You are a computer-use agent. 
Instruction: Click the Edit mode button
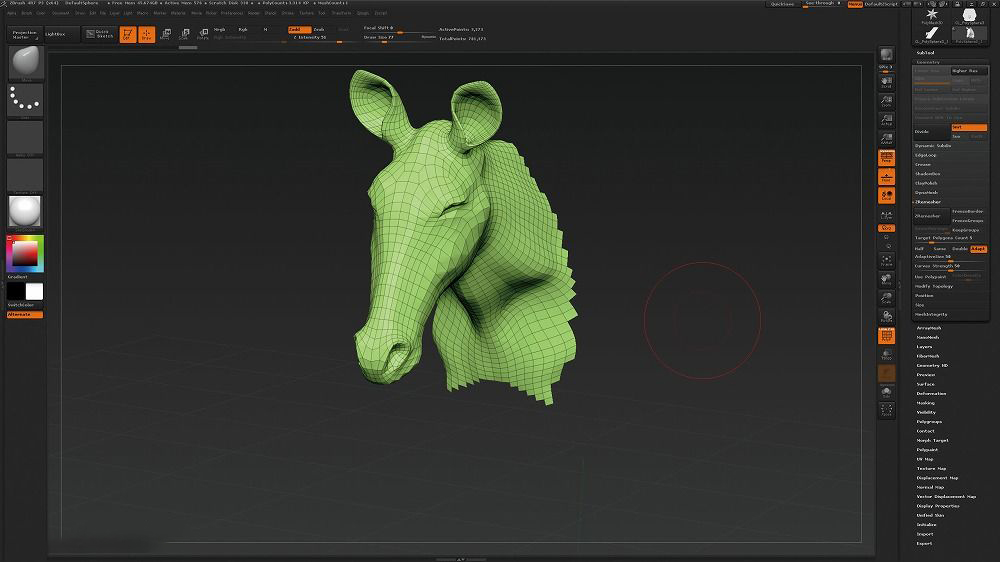tap(128, 34)
